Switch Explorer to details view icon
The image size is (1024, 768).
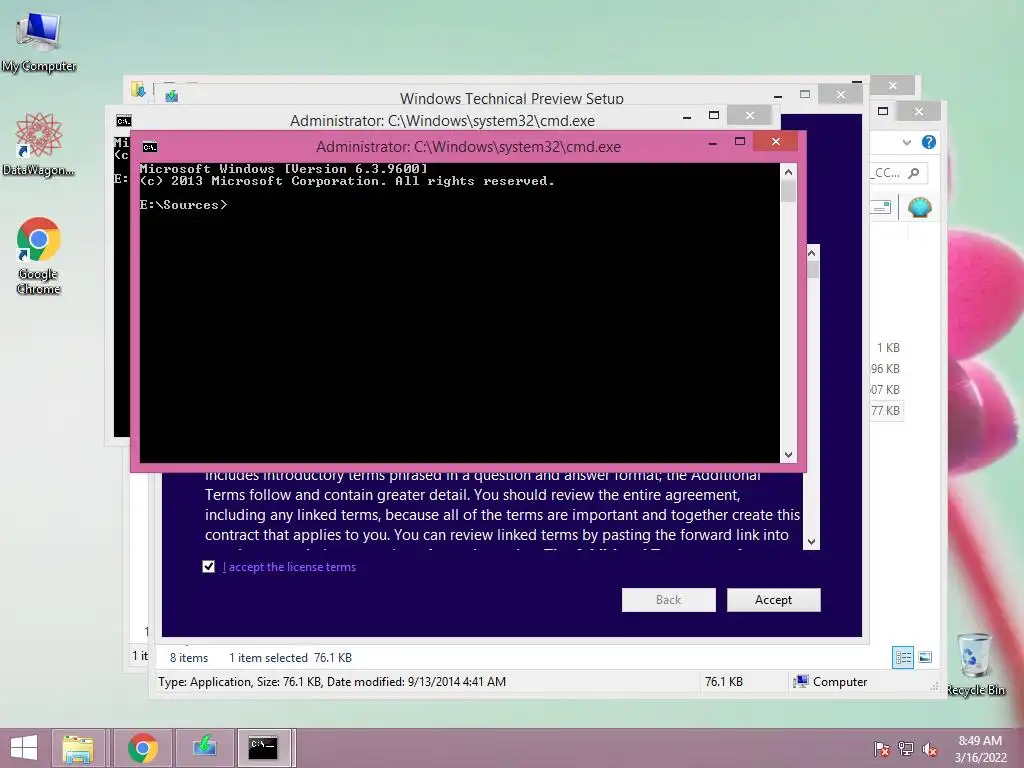click(903, 657)
